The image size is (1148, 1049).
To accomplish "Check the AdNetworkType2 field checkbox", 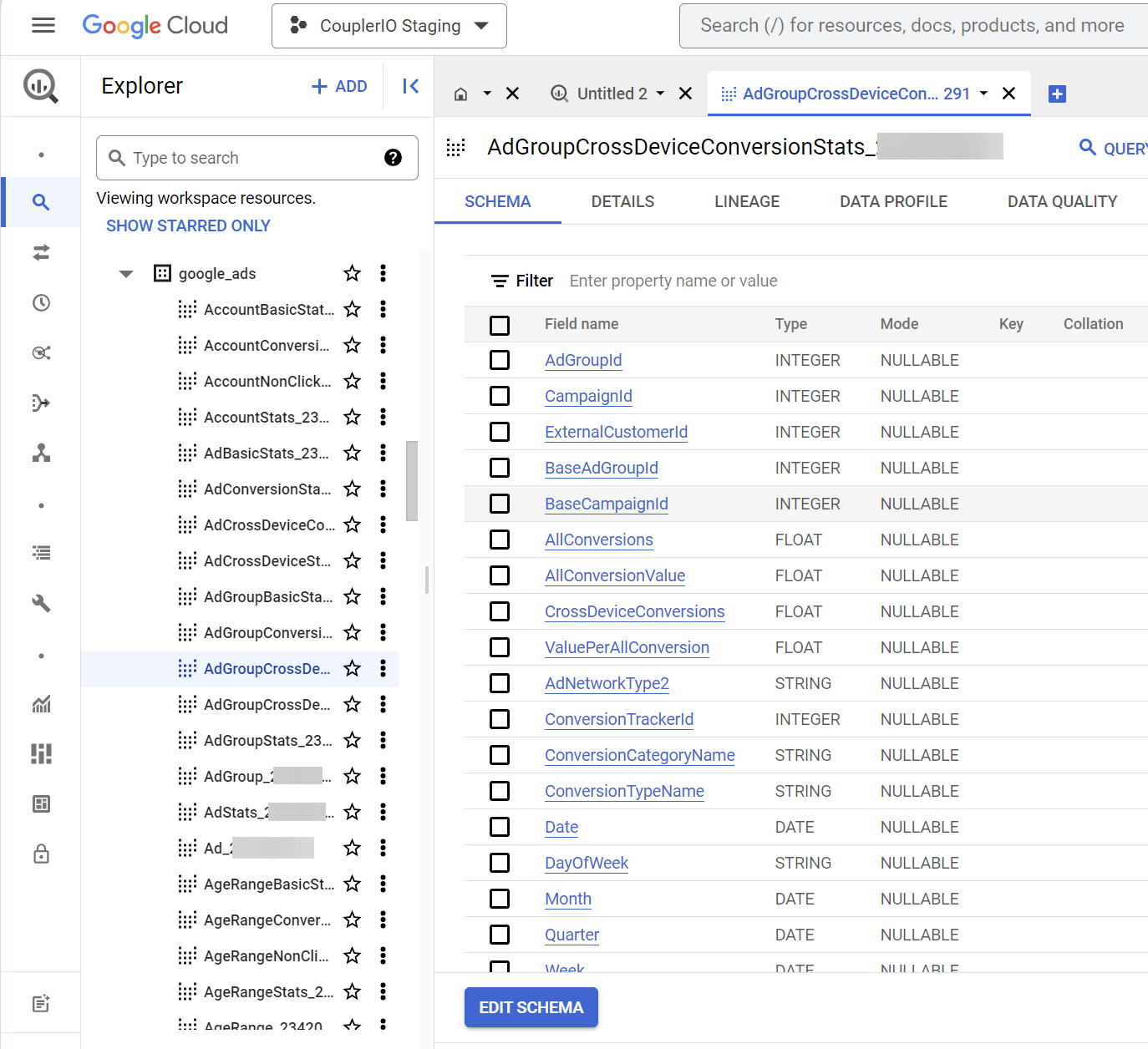I will tap(500, 683).
